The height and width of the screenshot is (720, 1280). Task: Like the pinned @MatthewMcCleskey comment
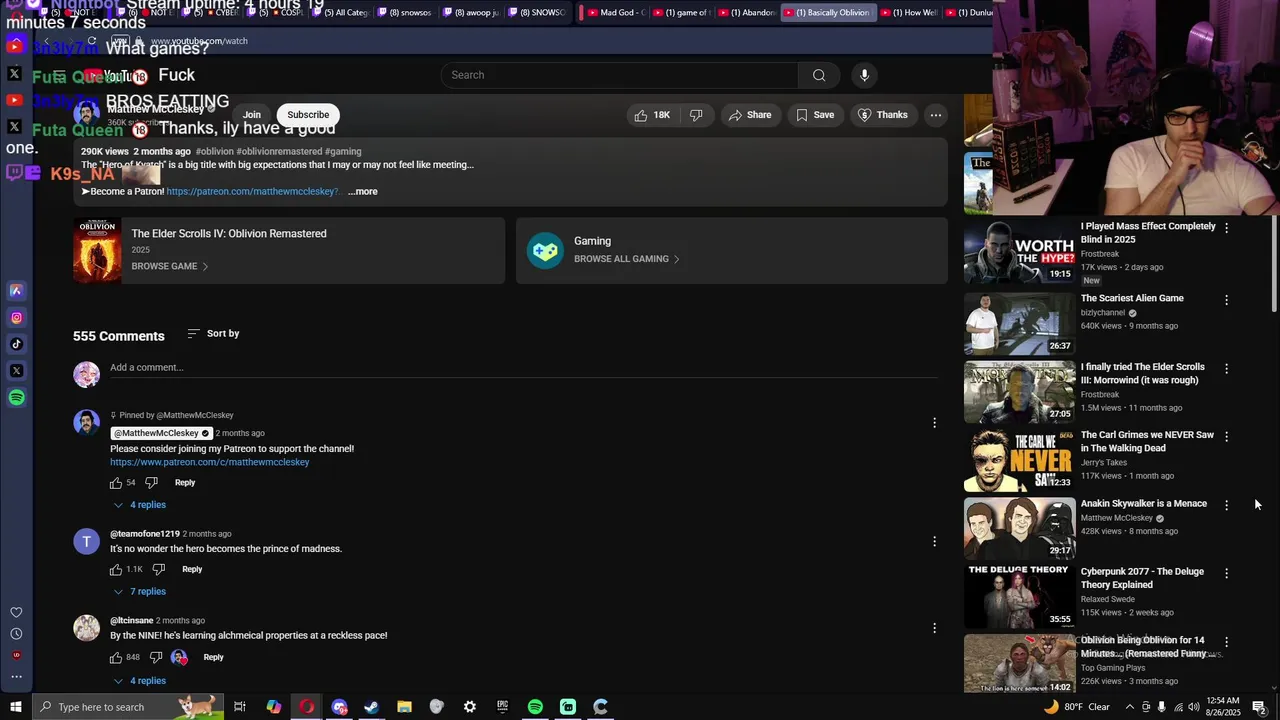pos(116,483)
